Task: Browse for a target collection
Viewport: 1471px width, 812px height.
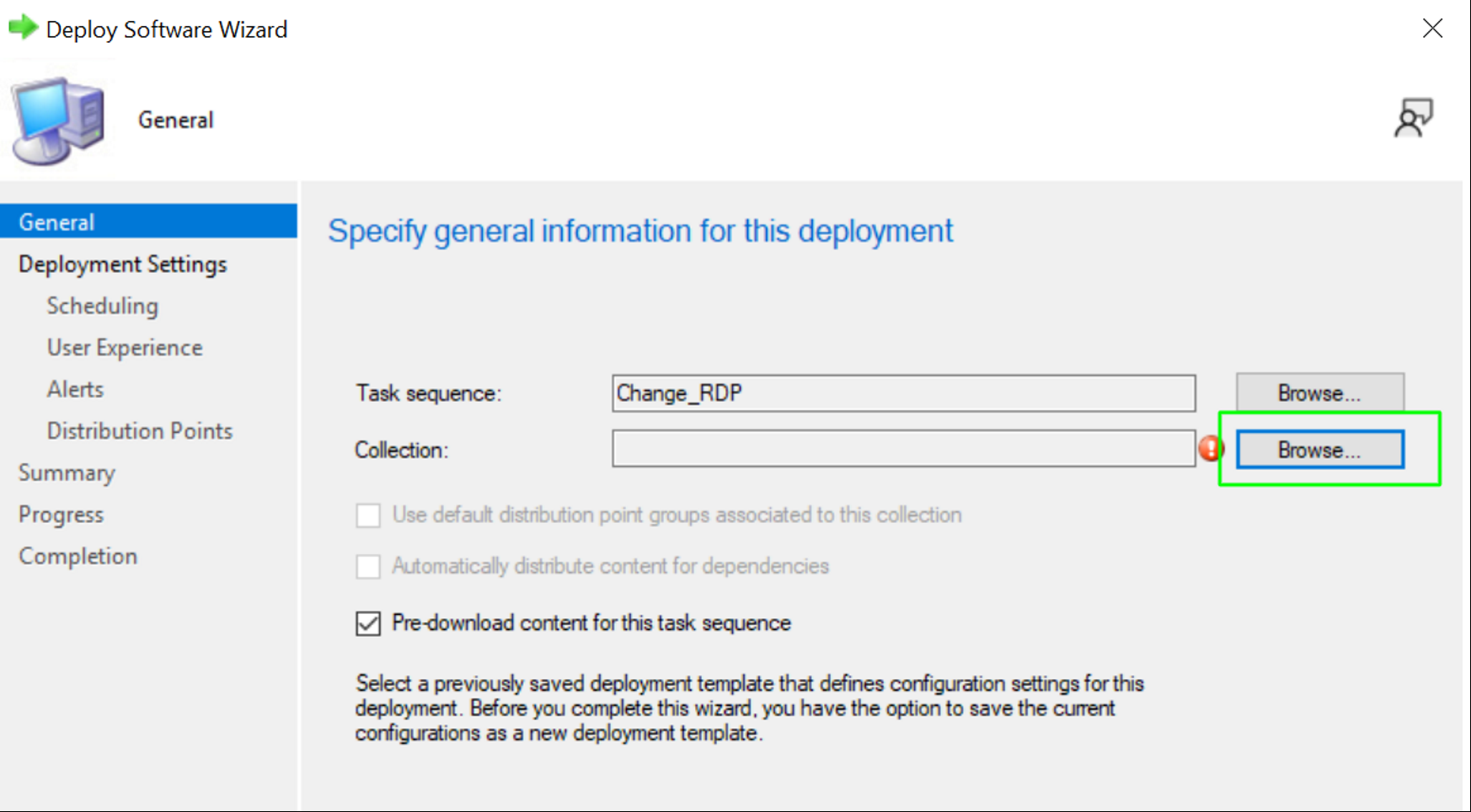Action: coord(1320,450)
